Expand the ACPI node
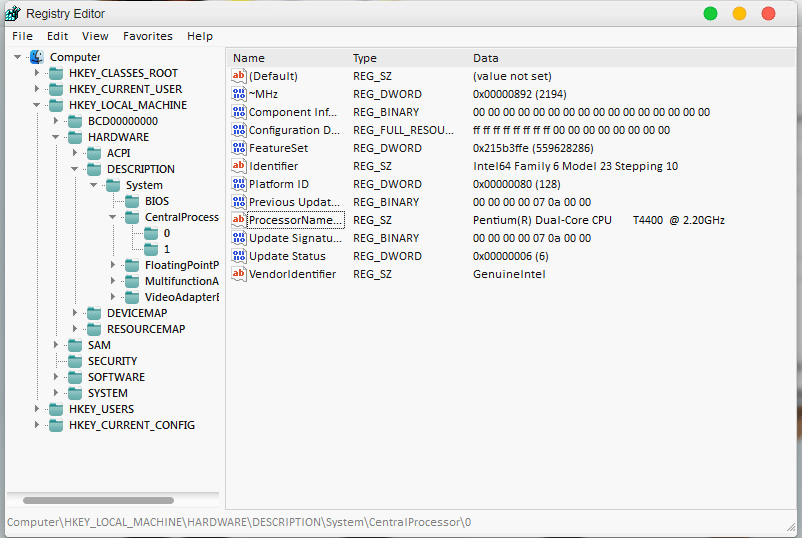The width and height of the screenshot is (802, 538). click(x=74, y=153)
